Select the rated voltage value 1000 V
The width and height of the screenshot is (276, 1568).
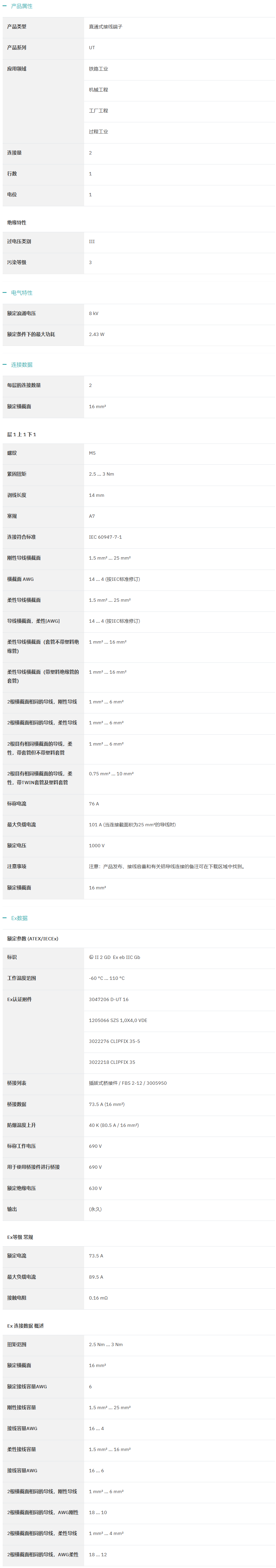coord(97,845)
